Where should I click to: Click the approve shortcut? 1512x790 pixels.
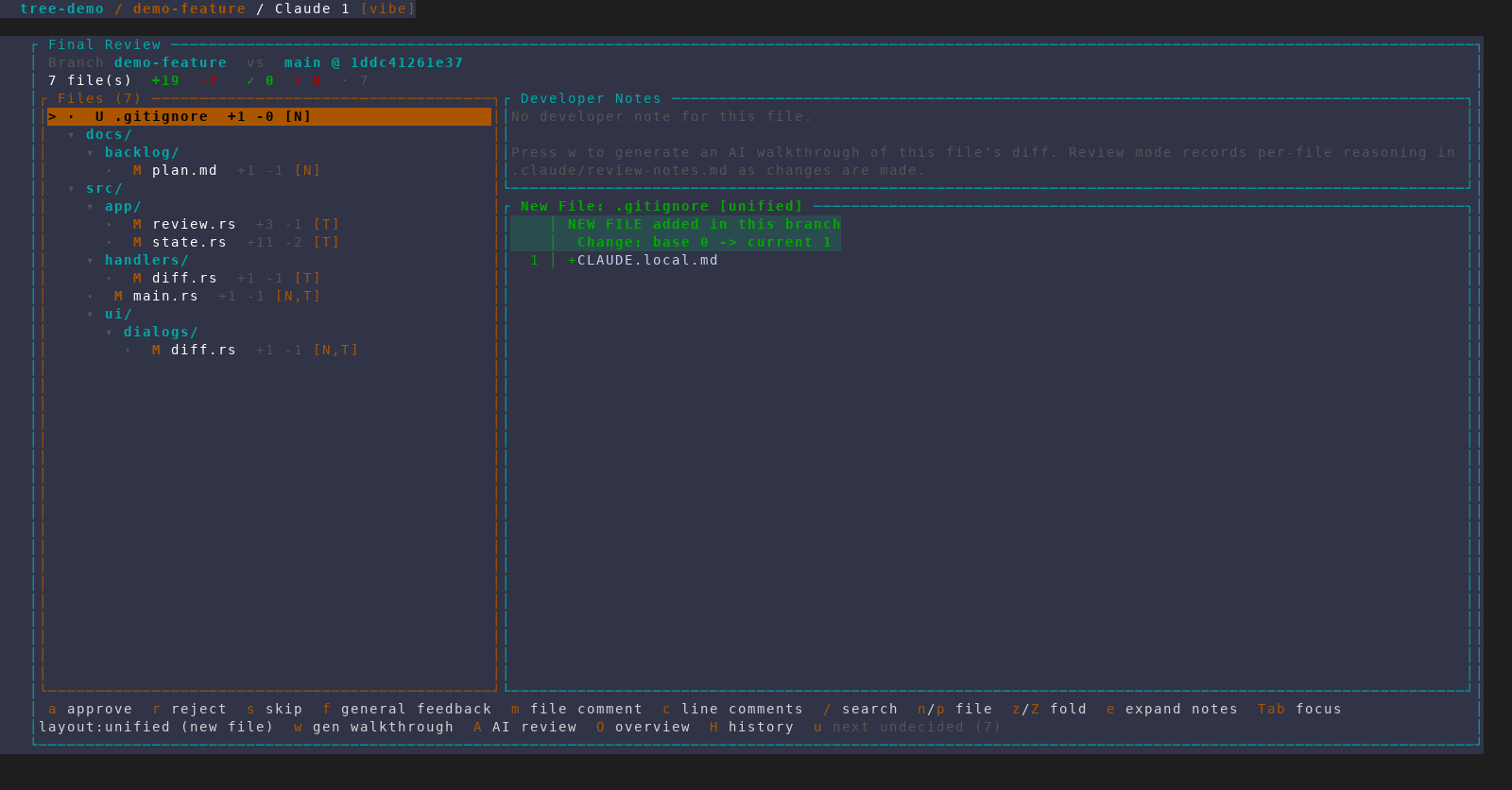pyautogui.click(x=90, y=709)
